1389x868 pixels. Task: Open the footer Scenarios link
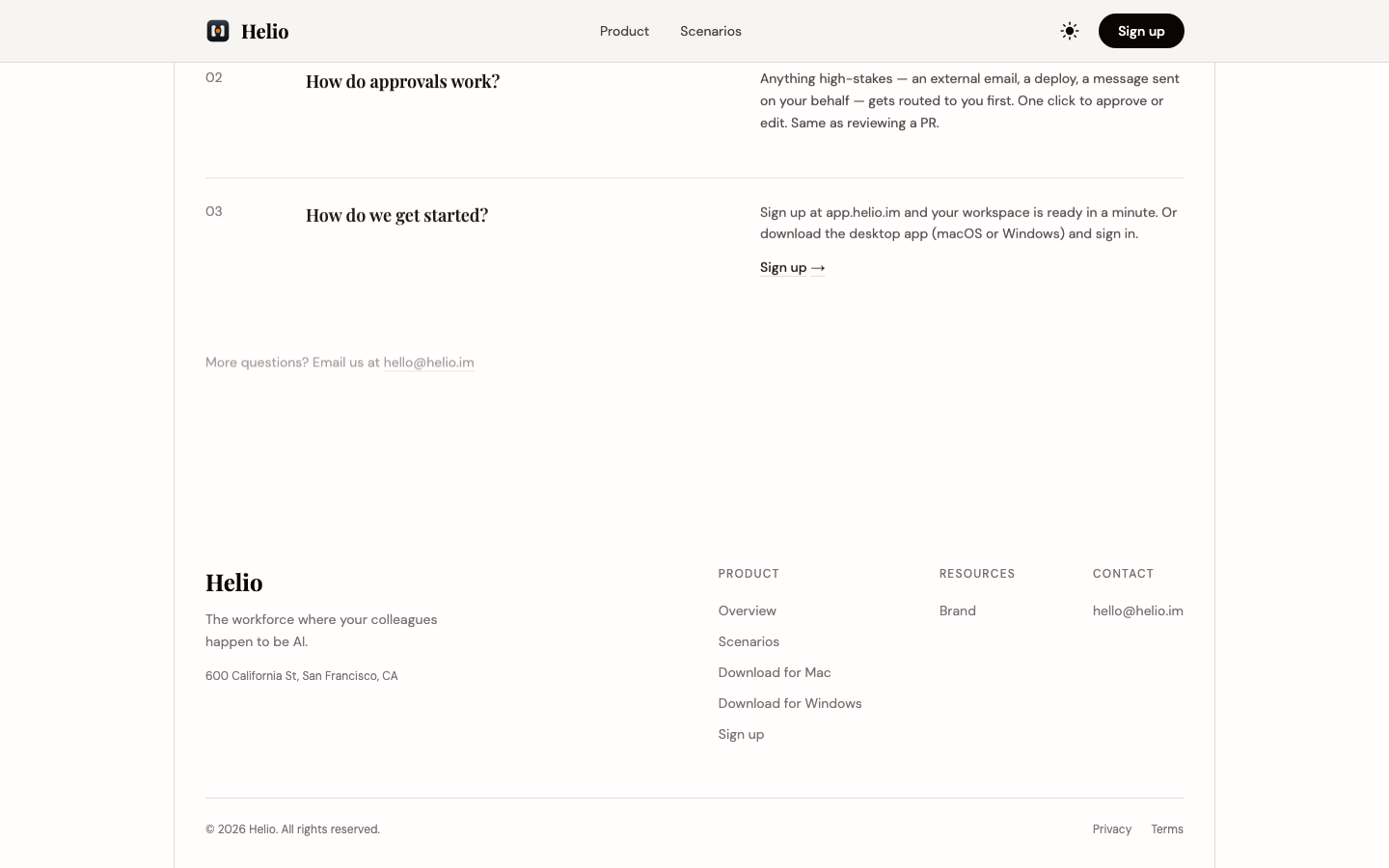point(749,641)
